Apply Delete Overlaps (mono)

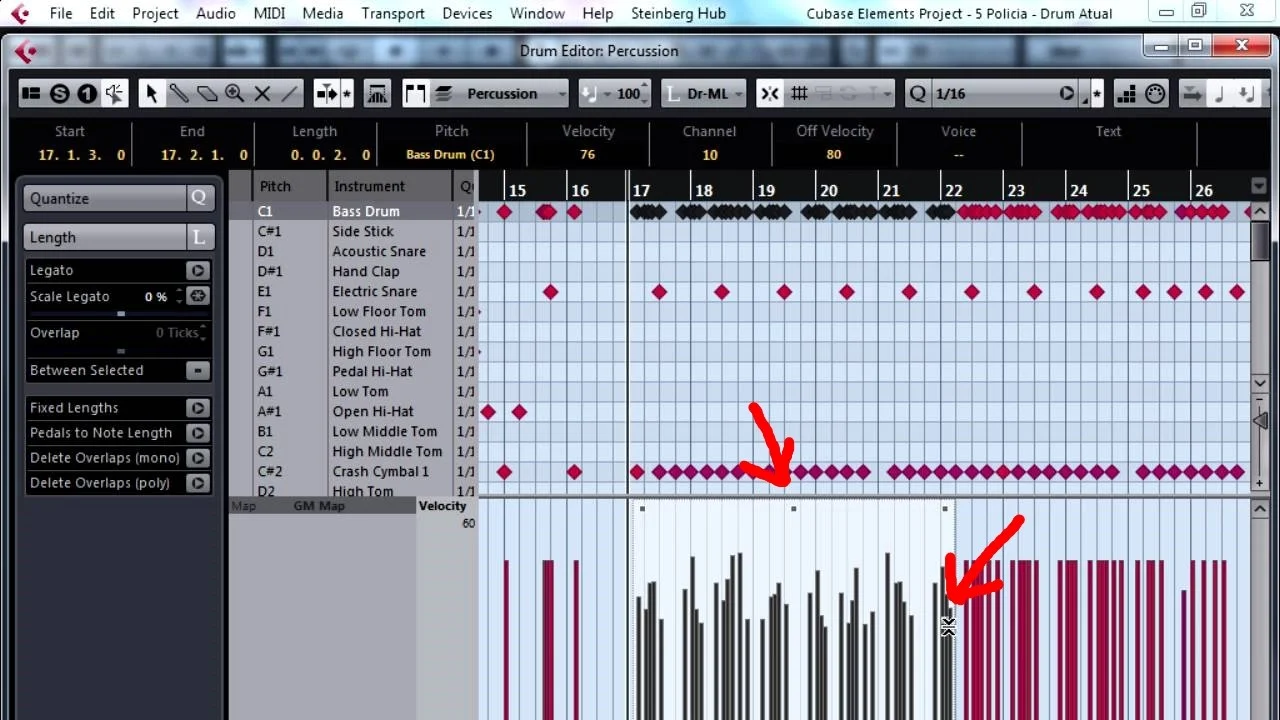click(198, 458)
